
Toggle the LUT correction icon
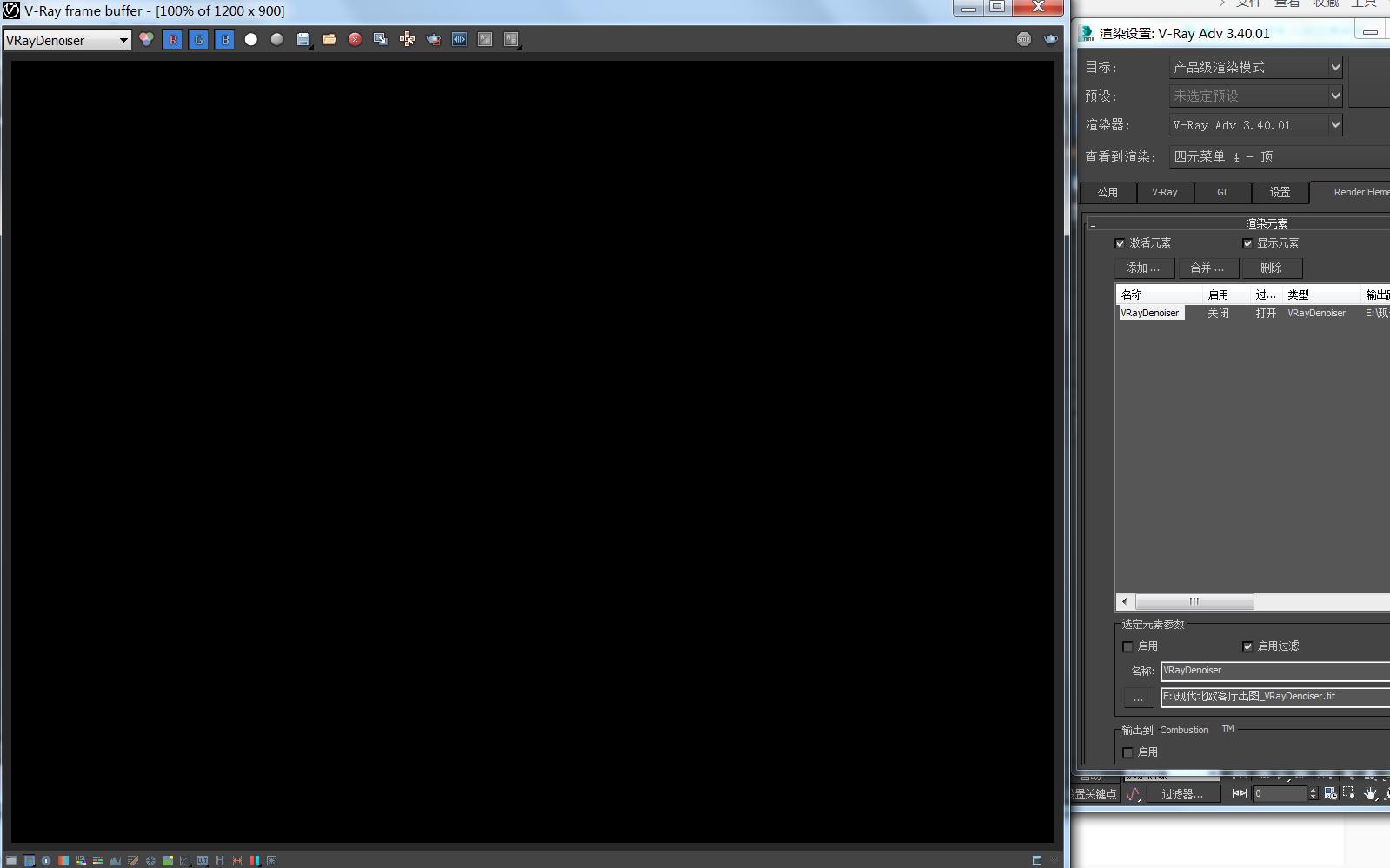tap(203, 860)
